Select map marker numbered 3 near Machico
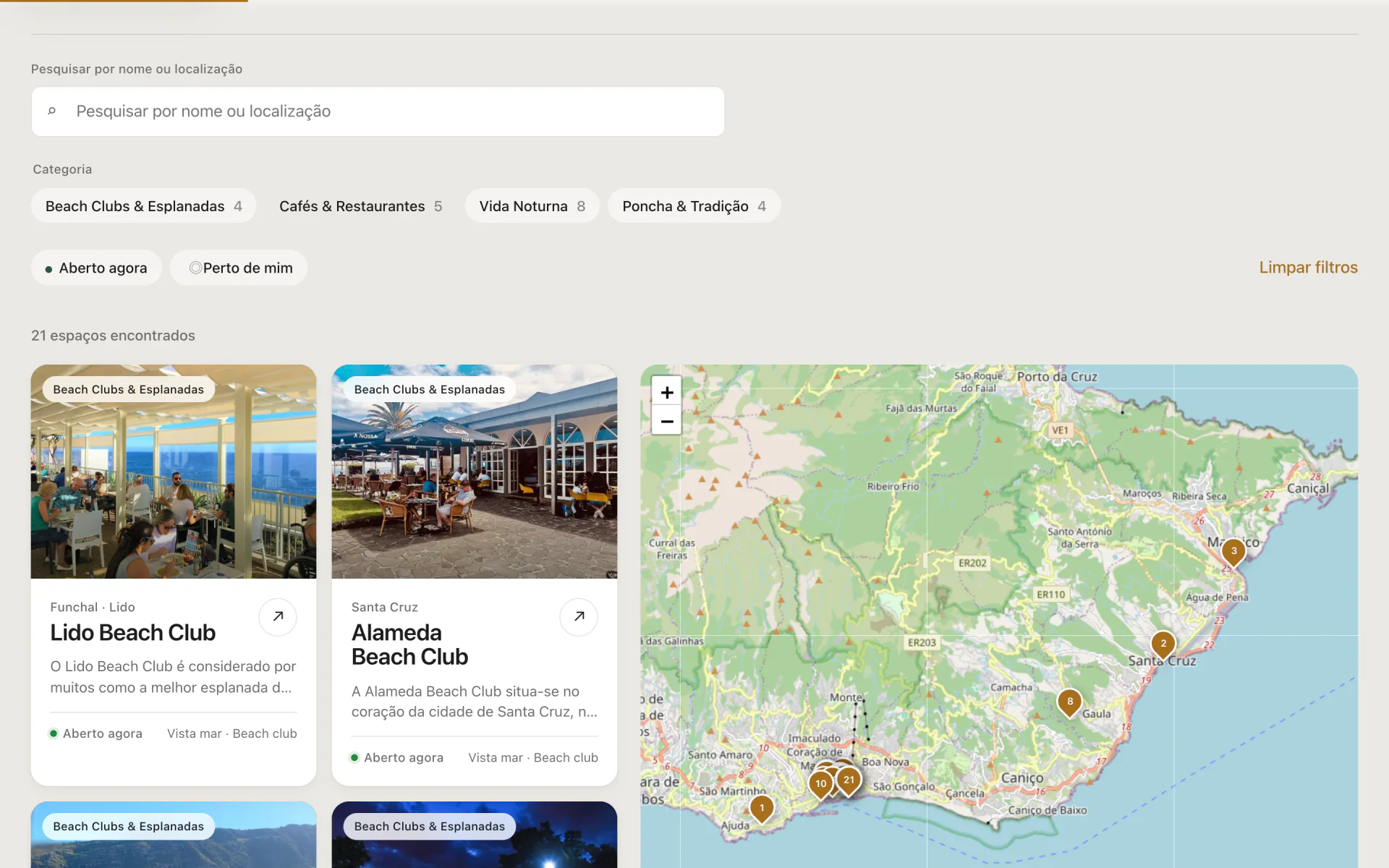Screen dimensions: 1389x868 (x=1233, y=552)
